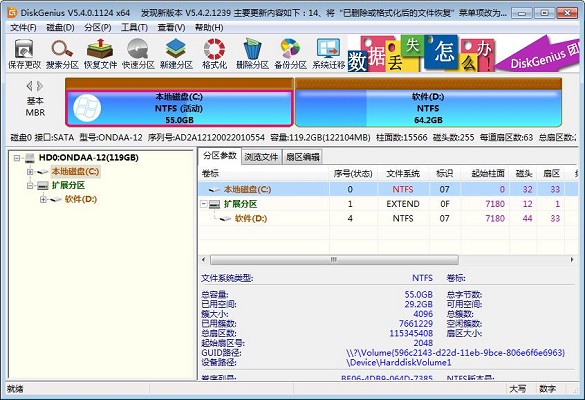Switch to the 分区参数 tab
The width and height of the screenshot is (585, 400).
click(x=219, y=156)
